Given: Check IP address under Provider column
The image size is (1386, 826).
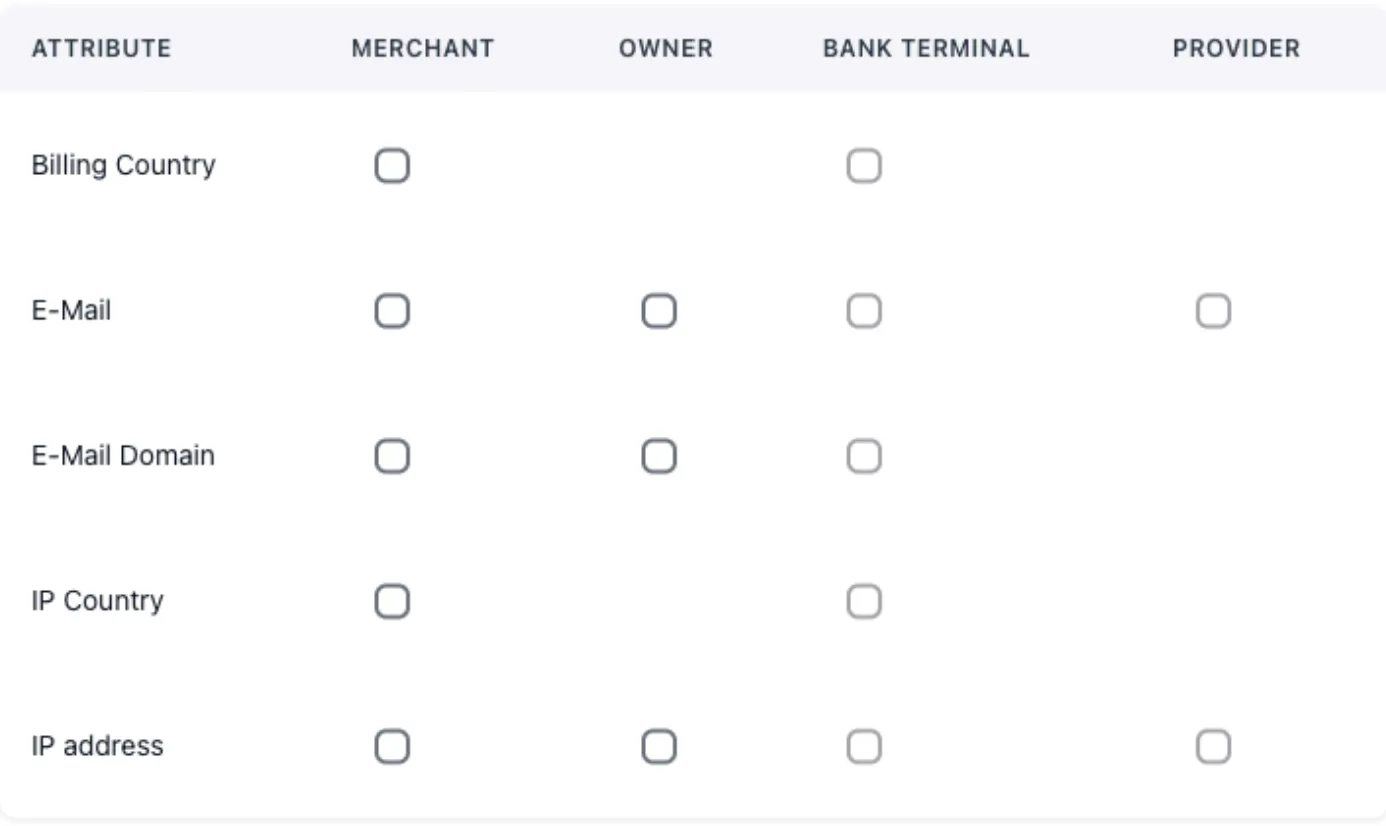Looking at the screenshot, I should click(1213, 747).
